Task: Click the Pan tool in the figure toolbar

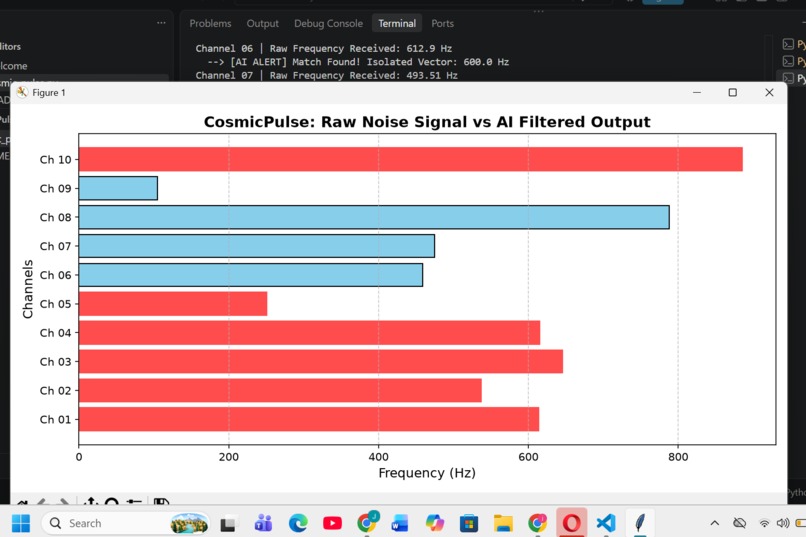Action: pyautogui.click(x=91, y=501)
